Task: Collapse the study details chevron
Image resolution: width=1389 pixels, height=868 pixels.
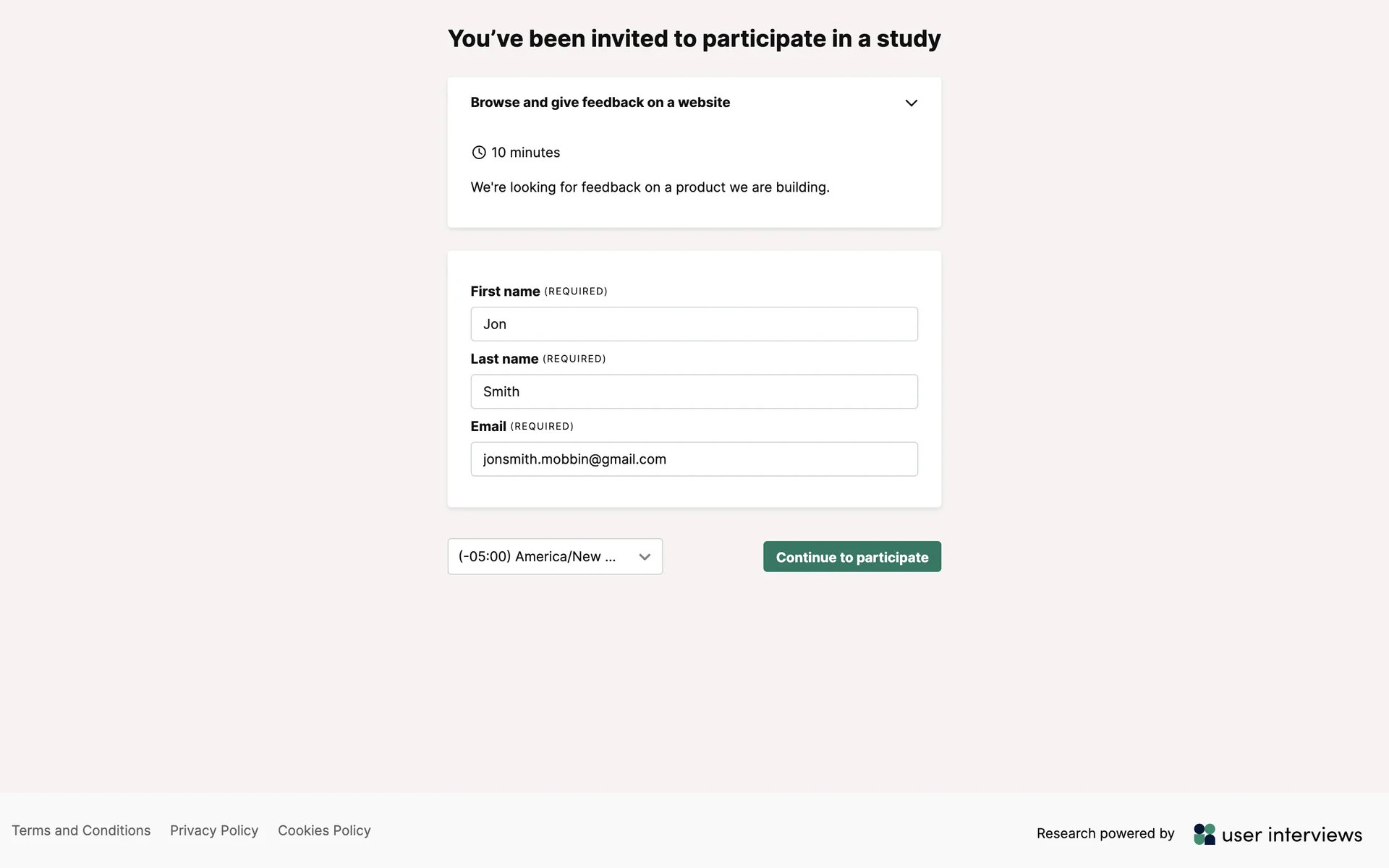Action: point(911,103)
